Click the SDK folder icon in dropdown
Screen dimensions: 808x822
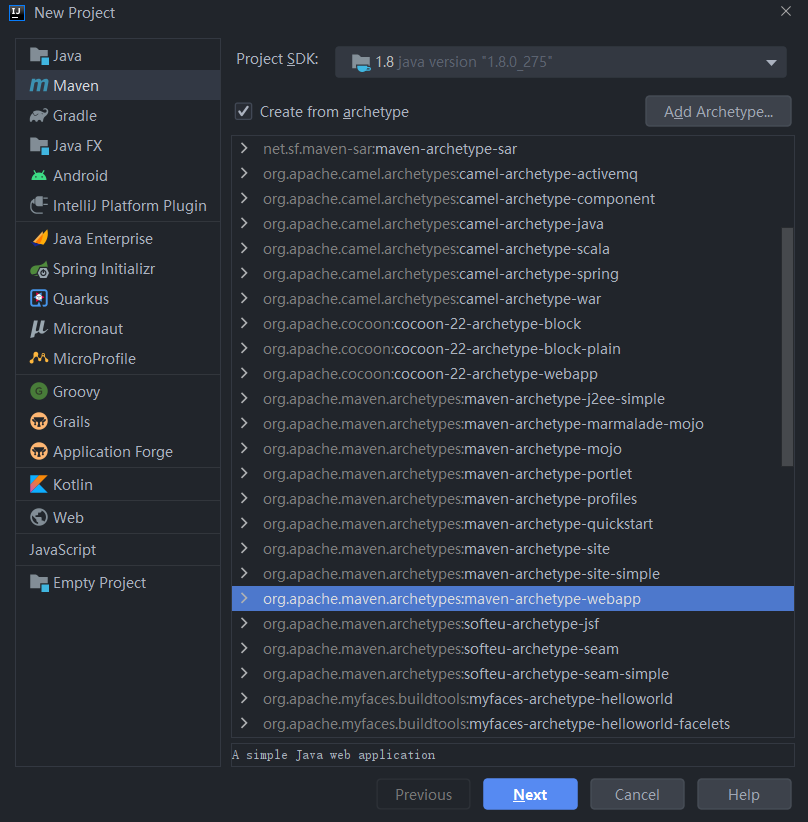[361, 62]
